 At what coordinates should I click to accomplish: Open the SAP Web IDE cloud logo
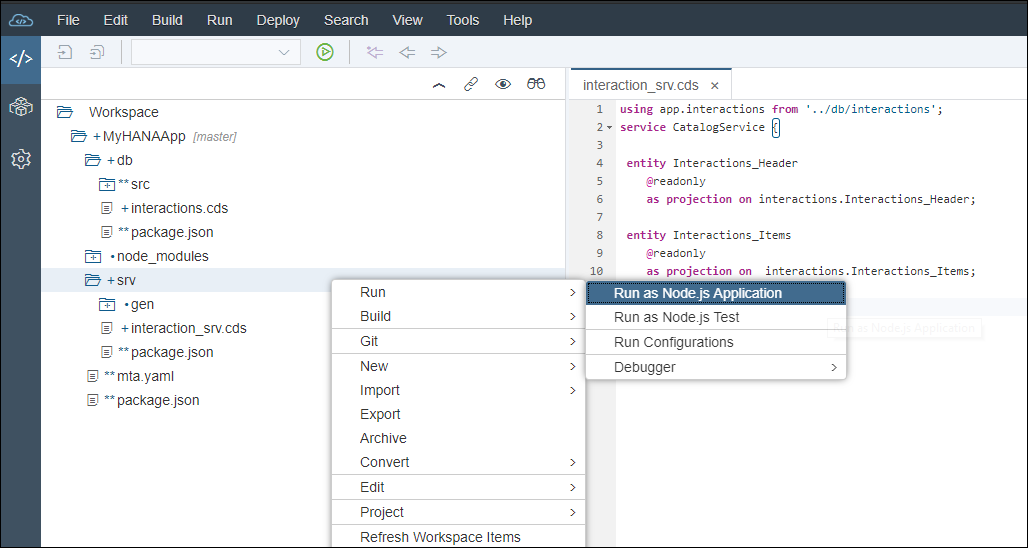(21, 20)
